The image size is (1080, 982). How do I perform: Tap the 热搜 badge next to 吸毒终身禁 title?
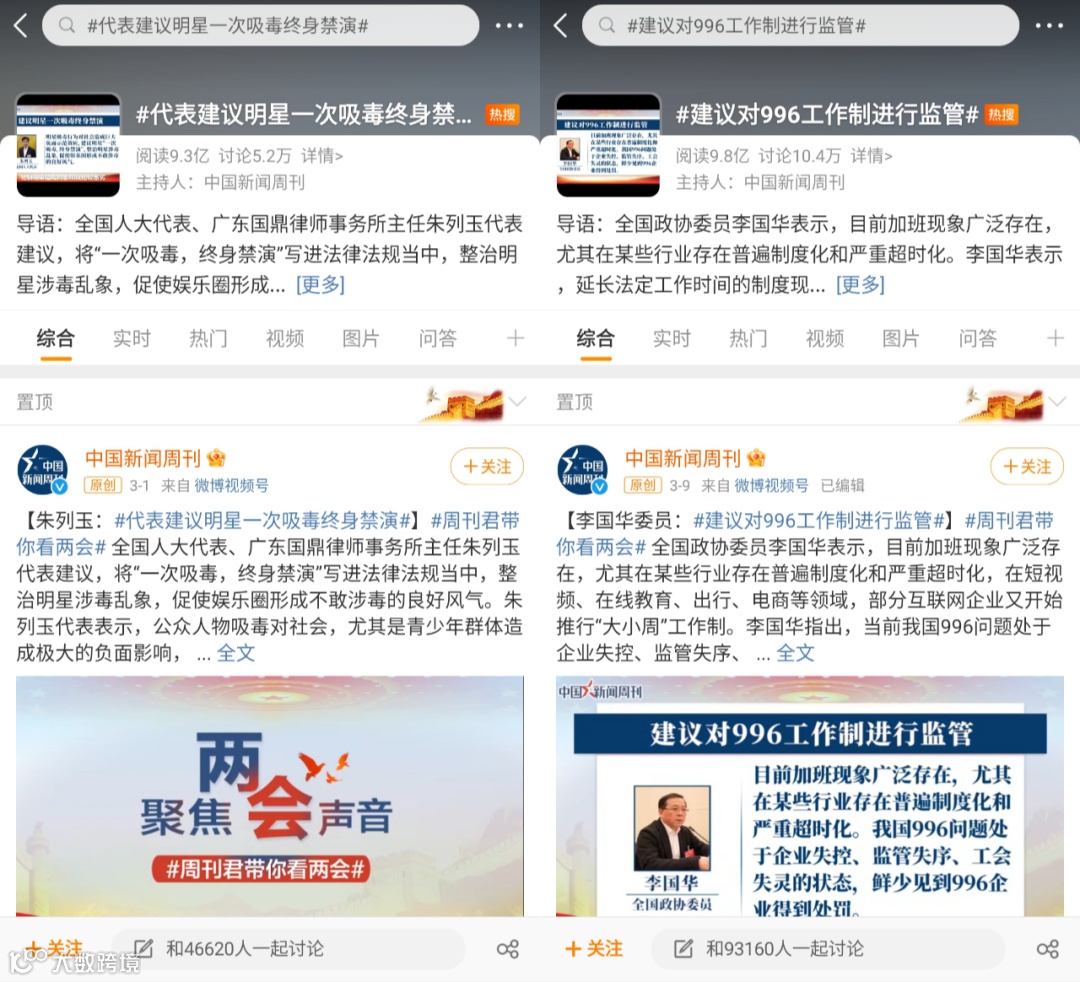[502, 114]
